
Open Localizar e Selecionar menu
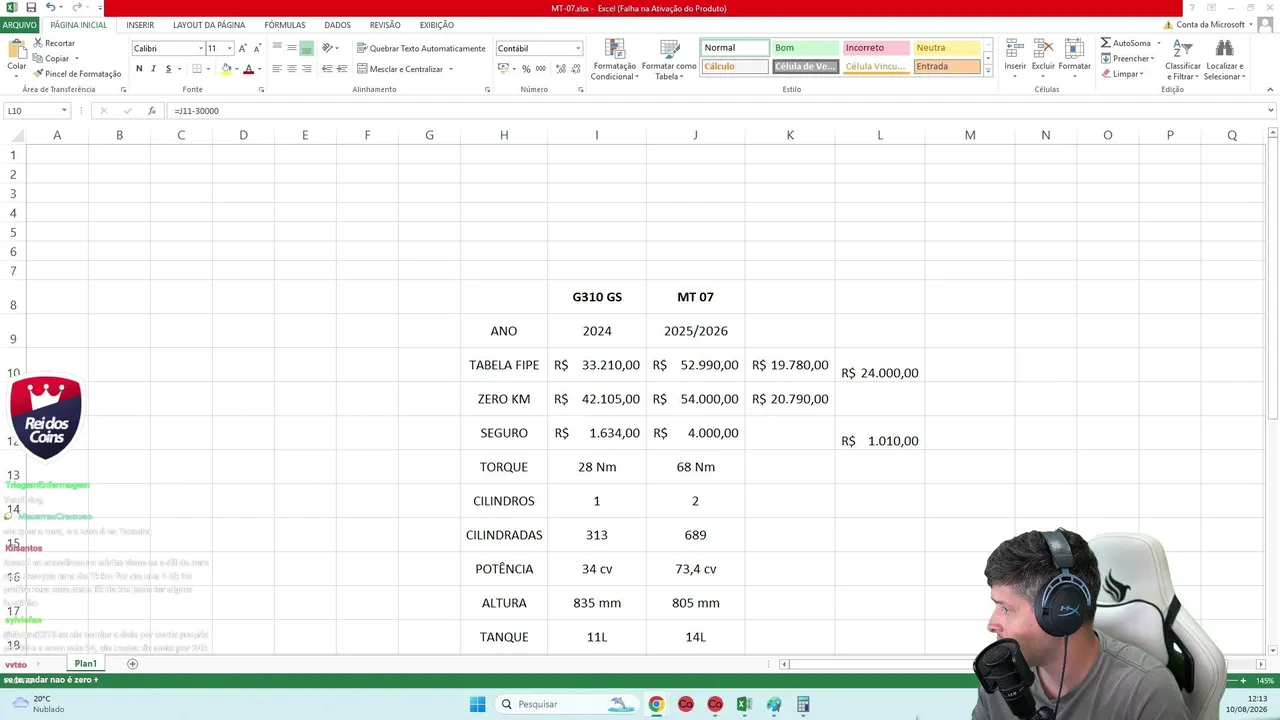click(1223, 60)
